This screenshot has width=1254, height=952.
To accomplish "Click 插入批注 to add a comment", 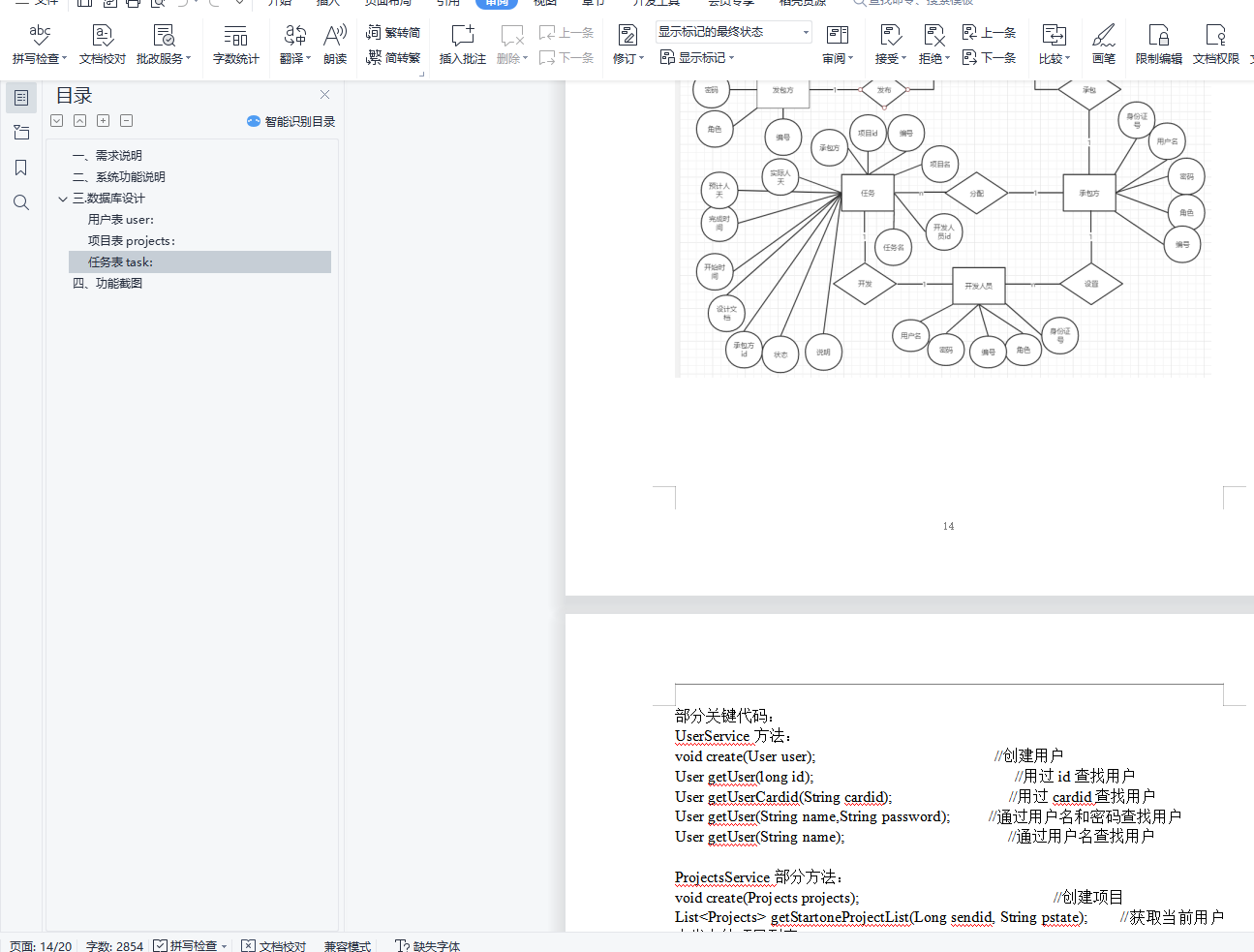I will 463,45.
